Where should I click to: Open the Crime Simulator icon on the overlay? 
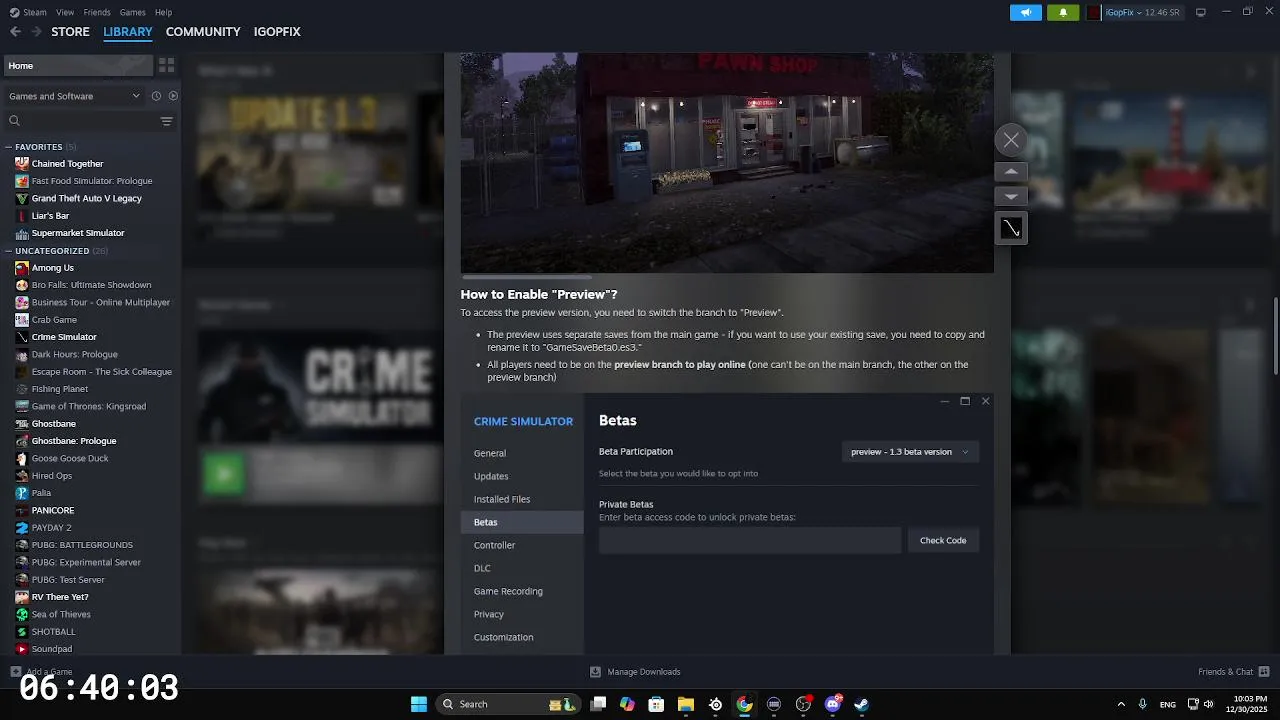coord(1011,229)
